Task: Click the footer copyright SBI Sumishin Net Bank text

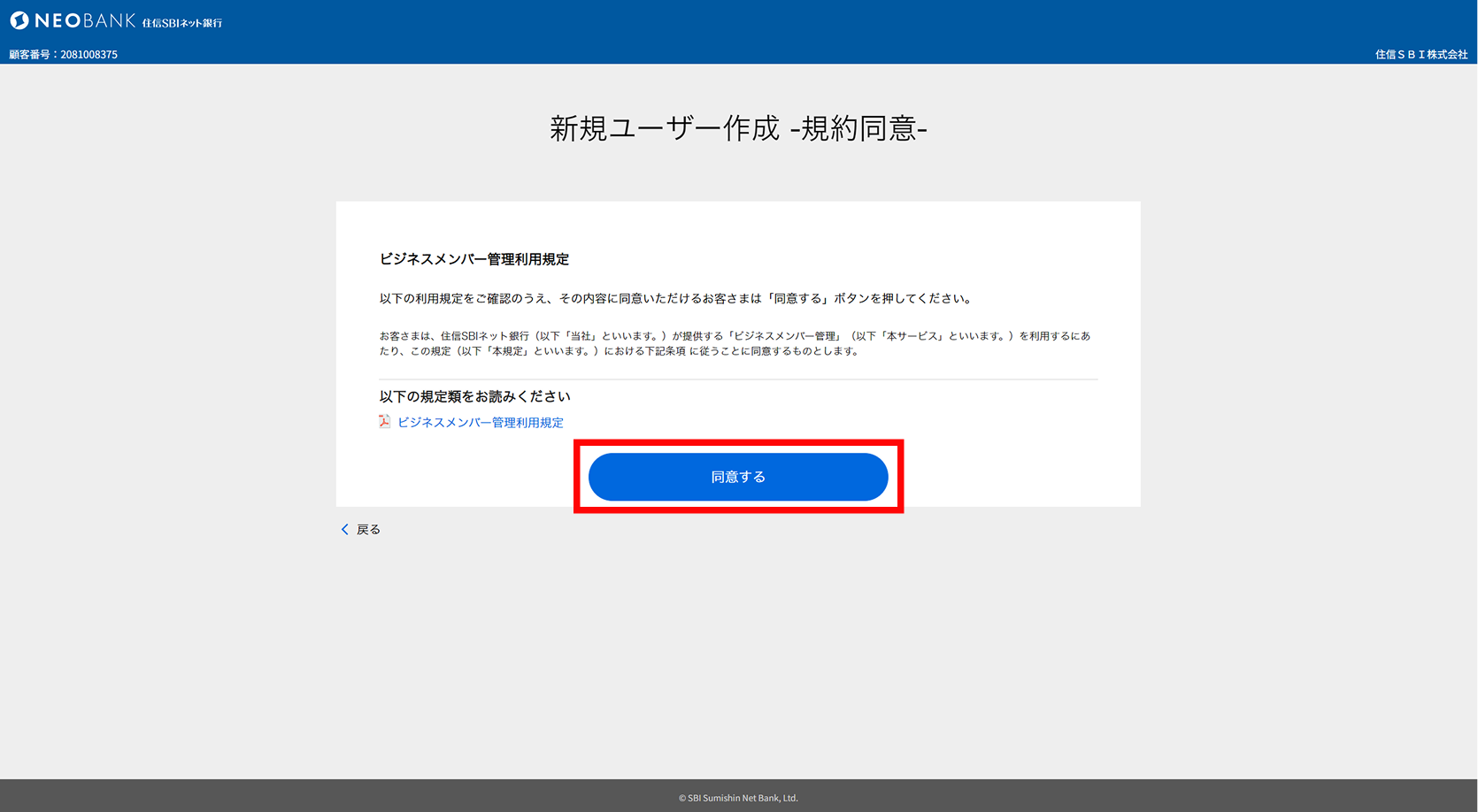Action: [x=739, y=797]
